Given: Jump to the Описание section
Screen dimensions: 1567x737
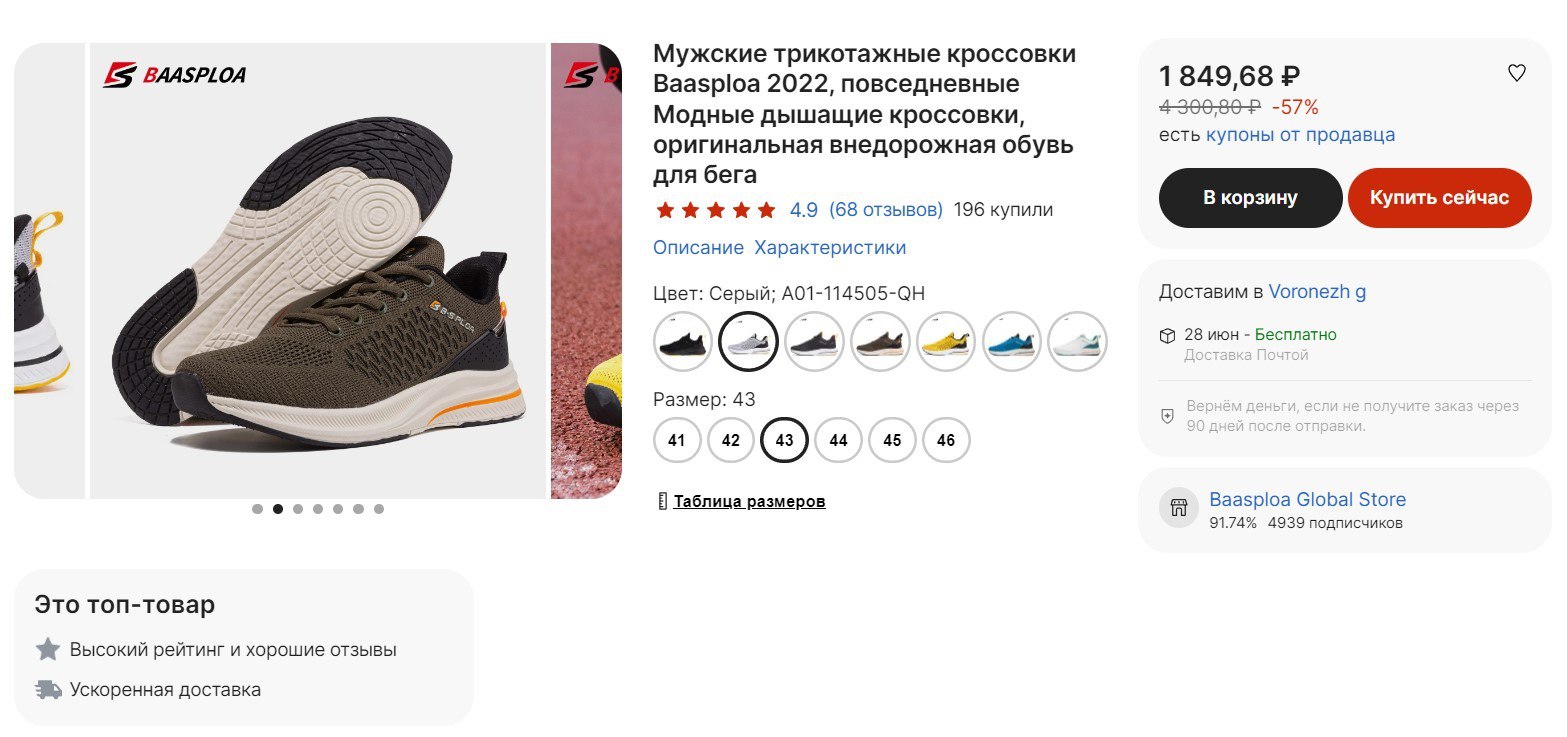Looking at the screenshot, I should pyautogui.click(x=698, y=247).
